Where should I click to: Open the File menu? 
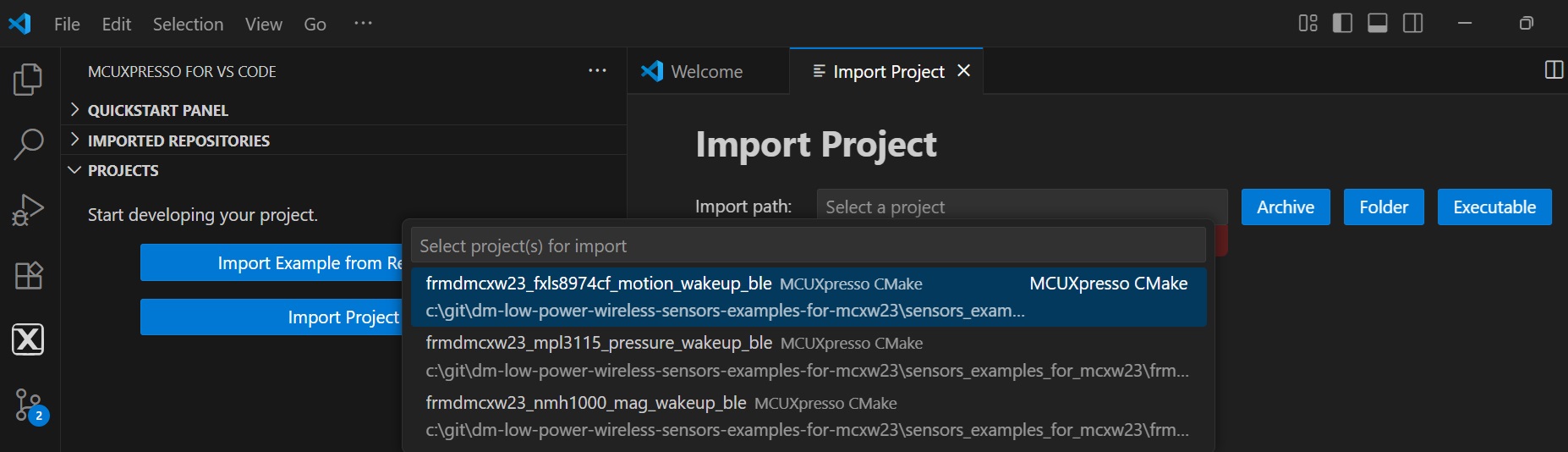click(x=67, y=24)
